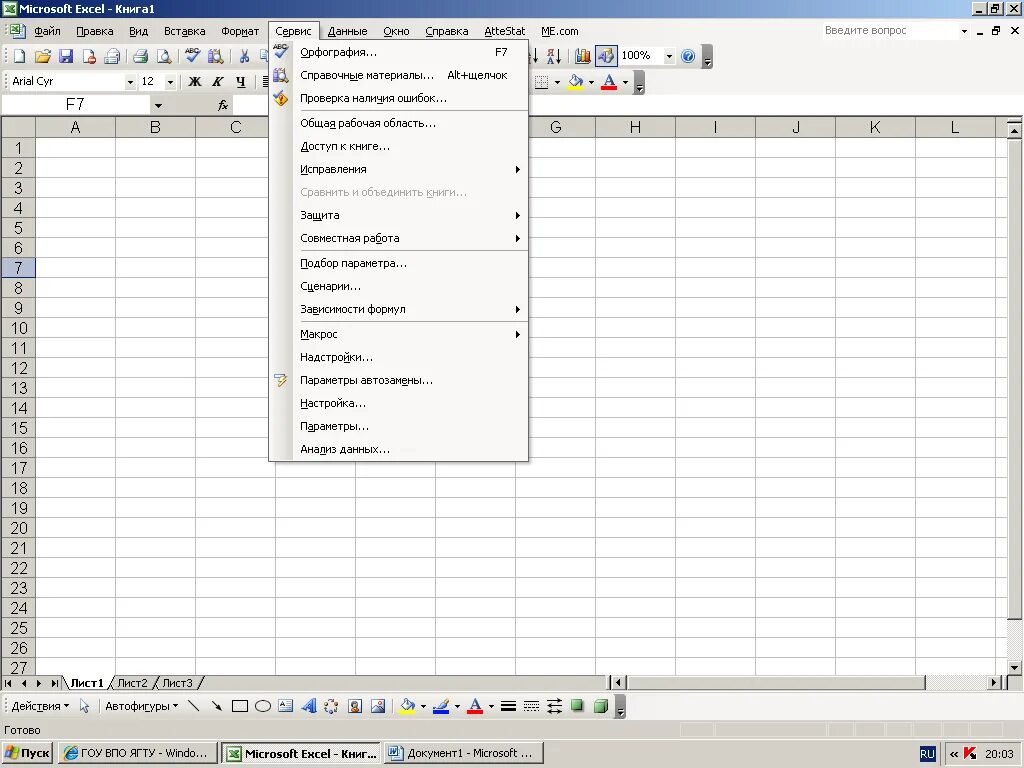The height and width of the screenshot is (768, 1024).
Task: Switch to the Лист3 sheet tab
Action: pos(178,683)
